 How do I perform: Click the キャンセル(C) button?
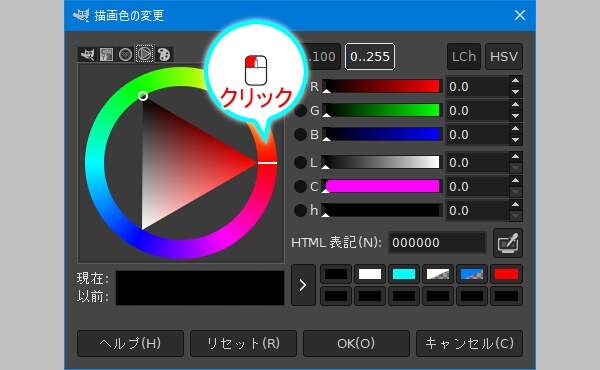click(470, 344)
